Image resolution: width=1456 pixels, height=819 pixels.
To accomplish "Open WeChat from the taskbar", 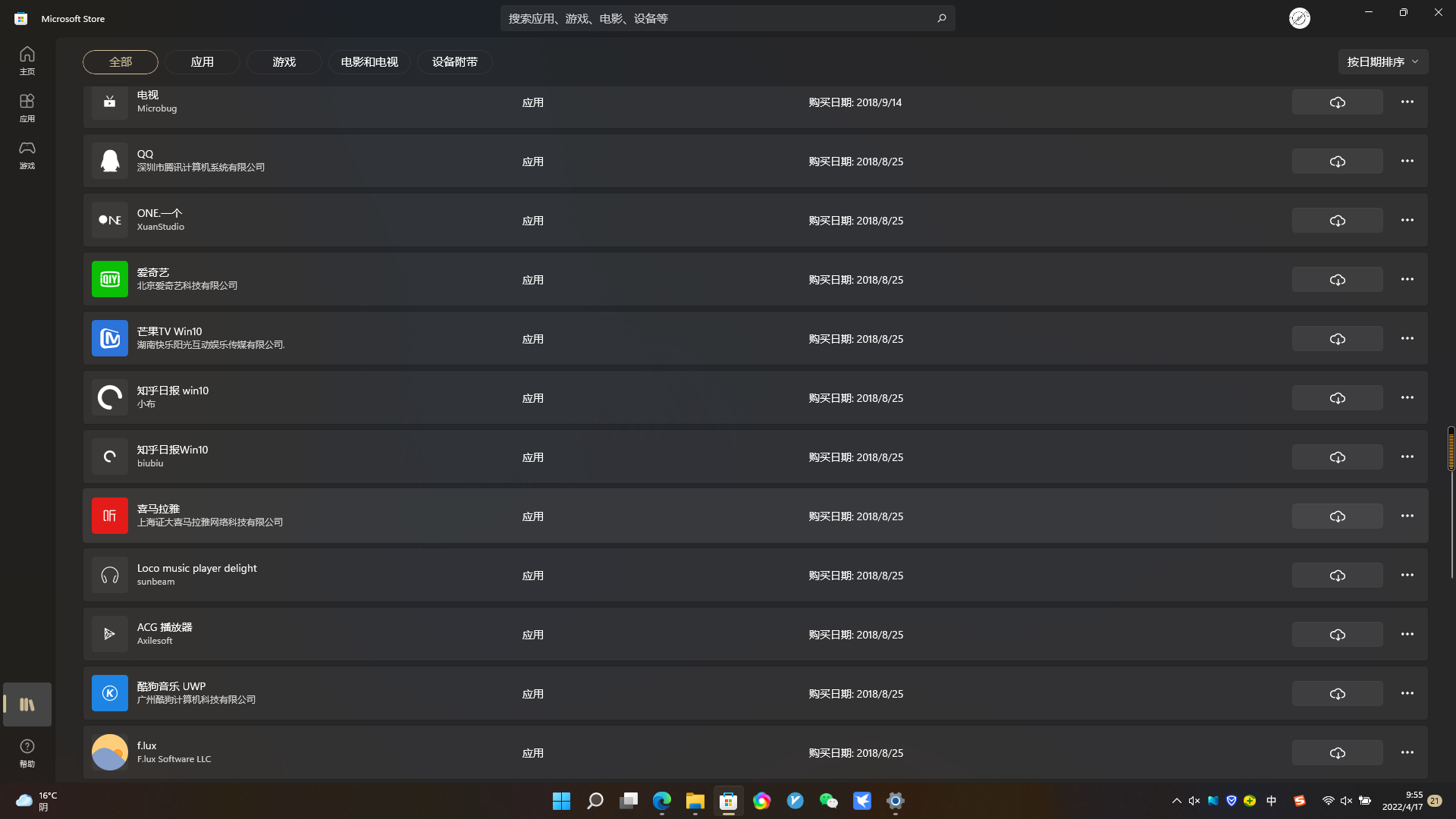I will pos(828,801).
